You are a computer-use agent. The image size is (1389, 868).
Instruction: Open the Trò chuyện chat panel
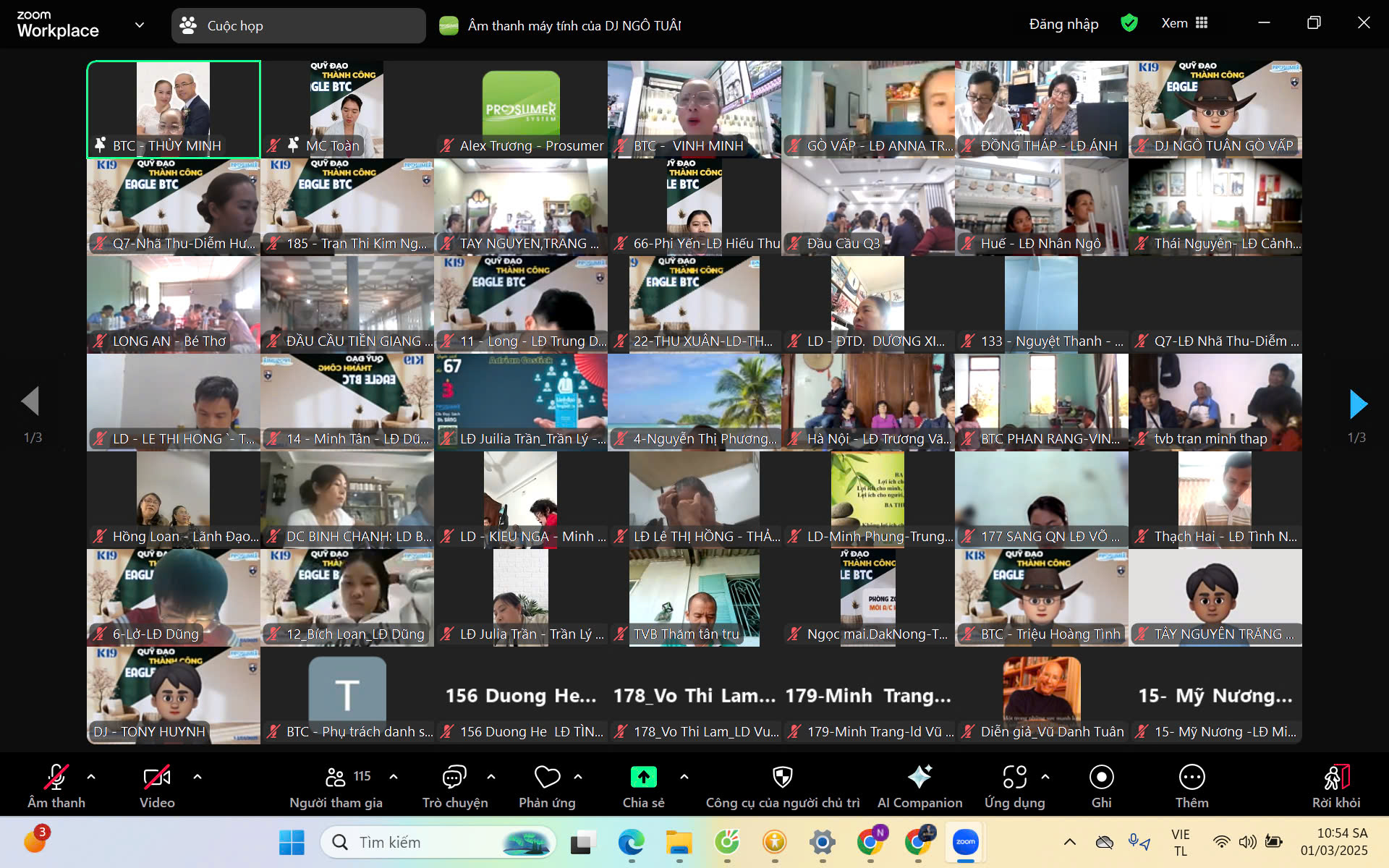point(454,778)
